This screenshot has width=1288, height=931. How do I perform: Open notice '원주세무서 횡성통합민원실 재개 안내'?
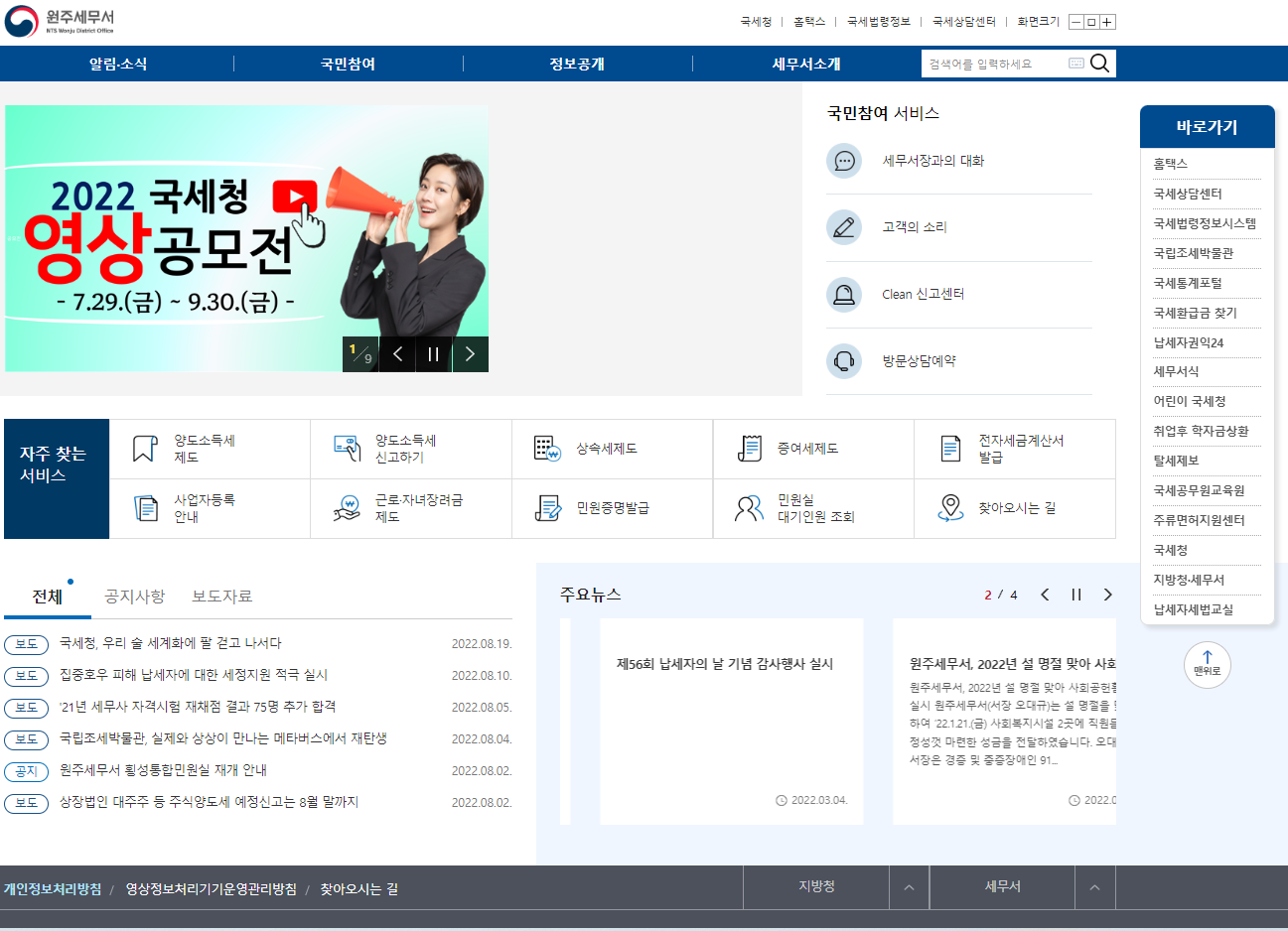coord(163,770)
